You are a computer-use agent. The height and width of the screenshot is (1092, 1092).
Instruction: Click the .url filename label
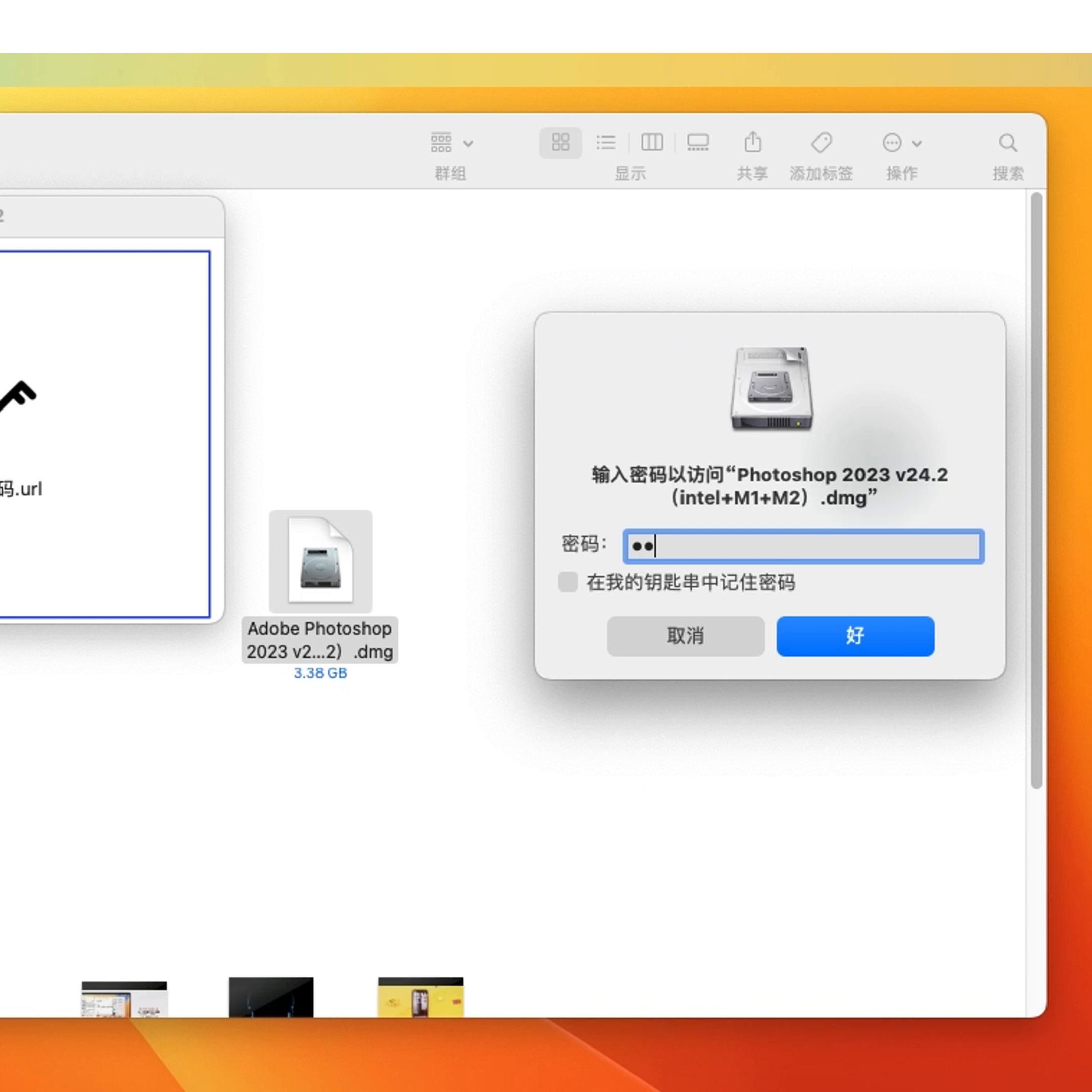[x=21, y=489]
